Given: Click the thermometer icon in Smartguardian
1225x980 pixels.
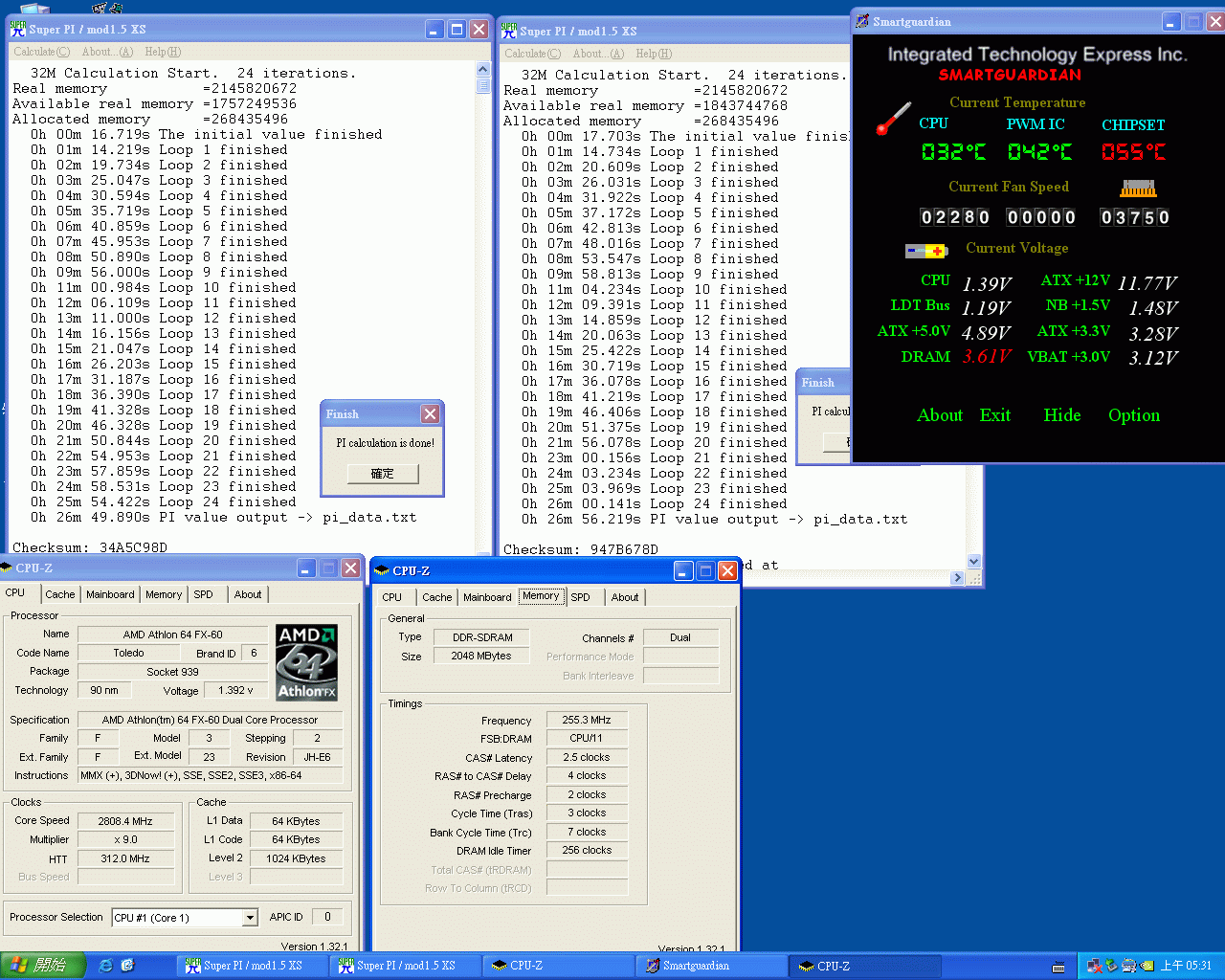Looking at the screenshot, I should [x=894, y=118].
